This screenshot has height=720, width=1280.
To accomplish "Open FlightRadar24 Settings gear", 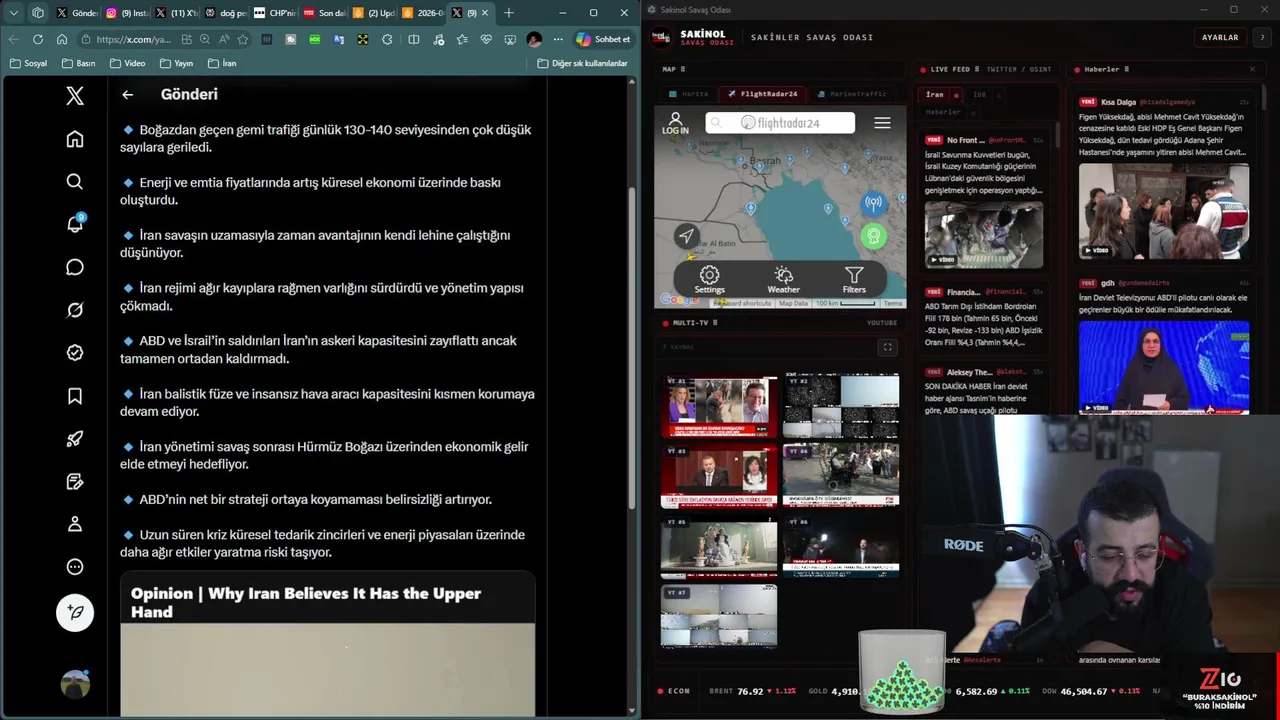I will (x=709, y=280).
